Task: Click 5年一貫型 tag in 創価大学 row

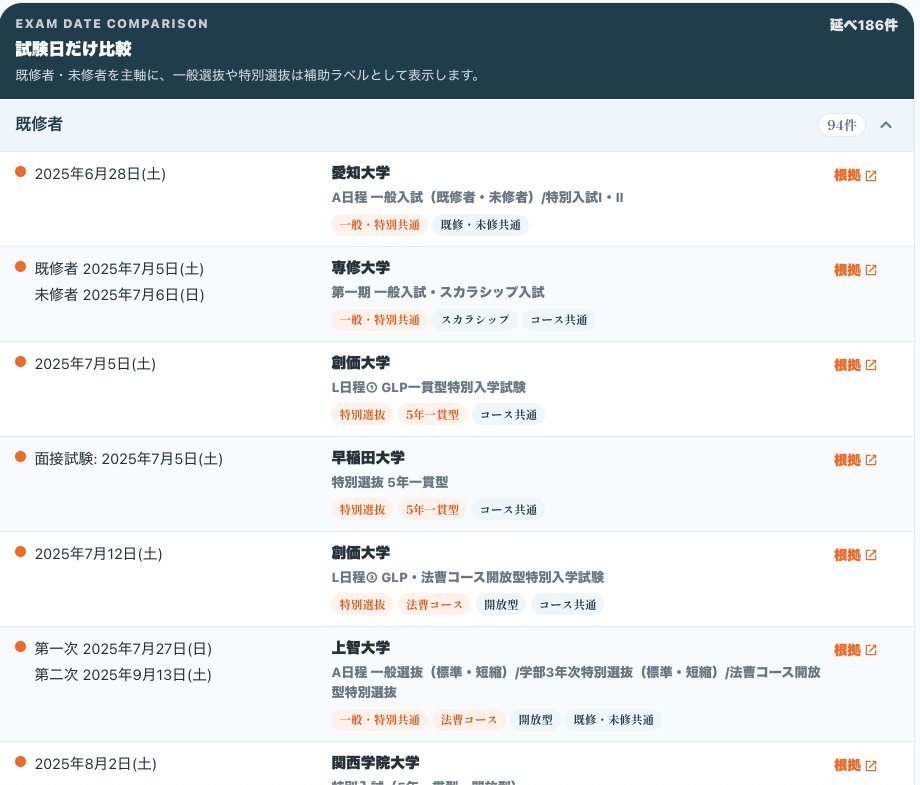Action: tap(432, 415)
